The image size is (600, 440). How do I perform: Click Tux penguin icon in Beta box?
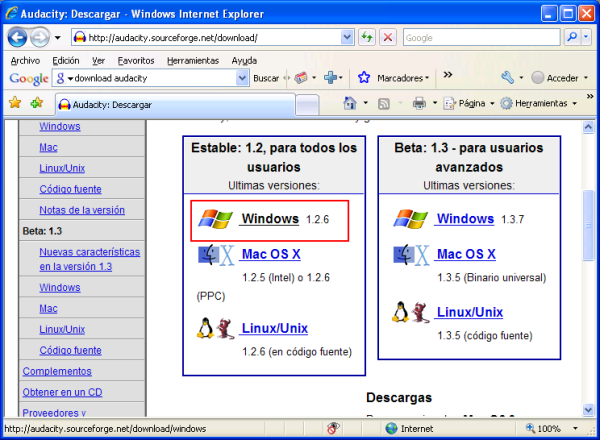click(401, 312)
